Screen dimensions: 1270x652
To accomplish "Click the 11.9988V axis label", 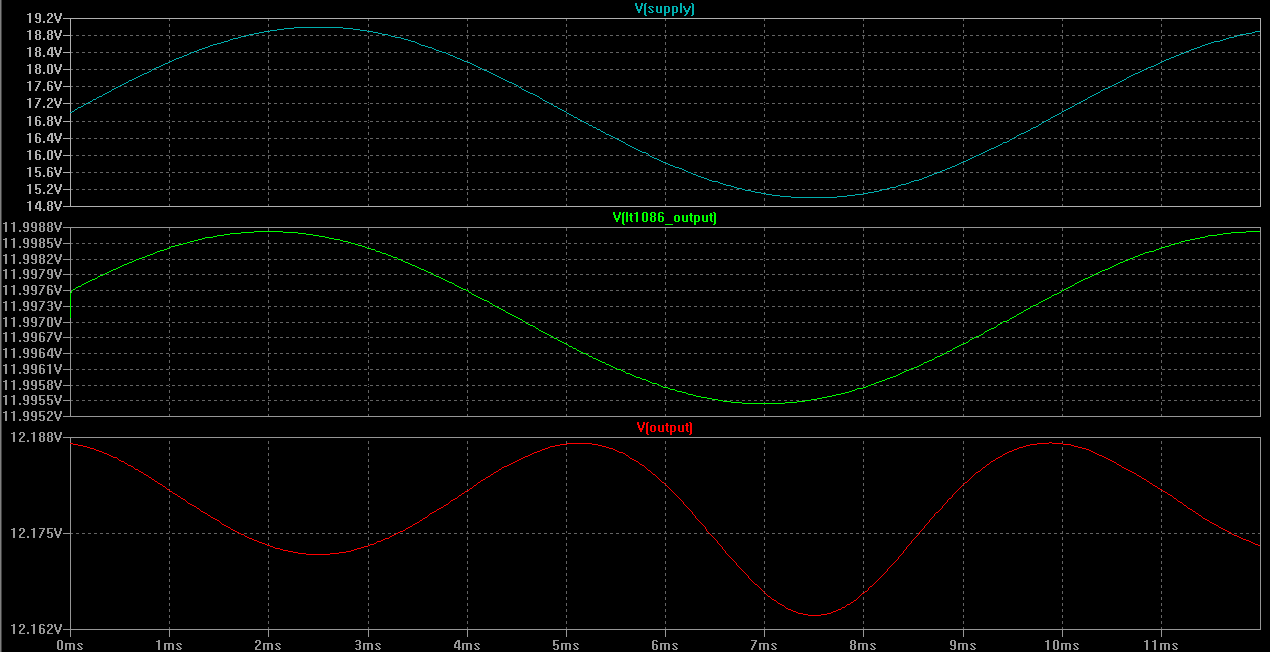I will [35, 227].
